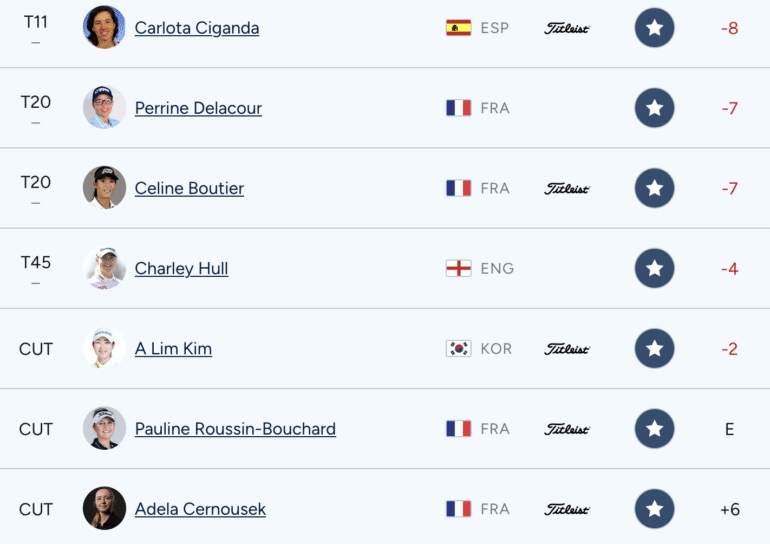770x544 pixels.
Task: Click star icon for Adela Cernousek
Action: coord(654,509)
